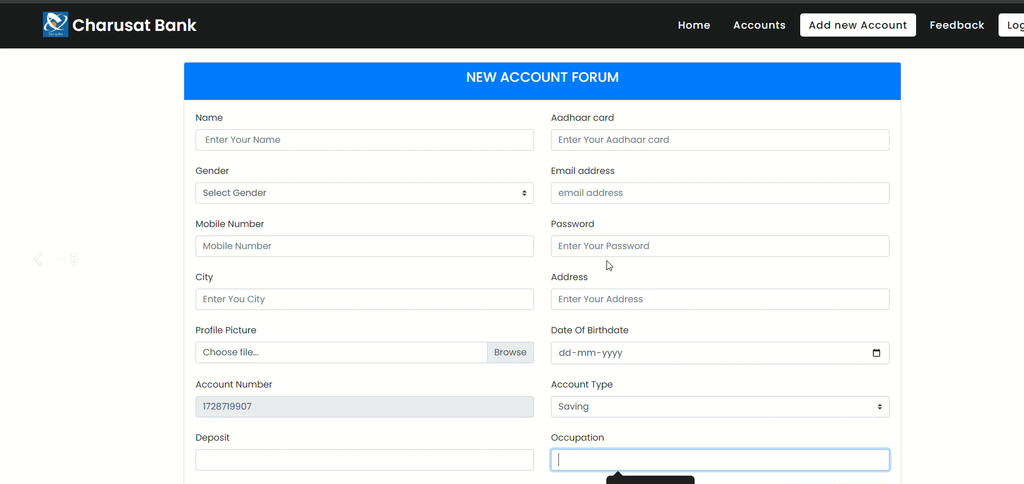
Task: Focus the Deposit input field
Action: (x=364, y=460)
